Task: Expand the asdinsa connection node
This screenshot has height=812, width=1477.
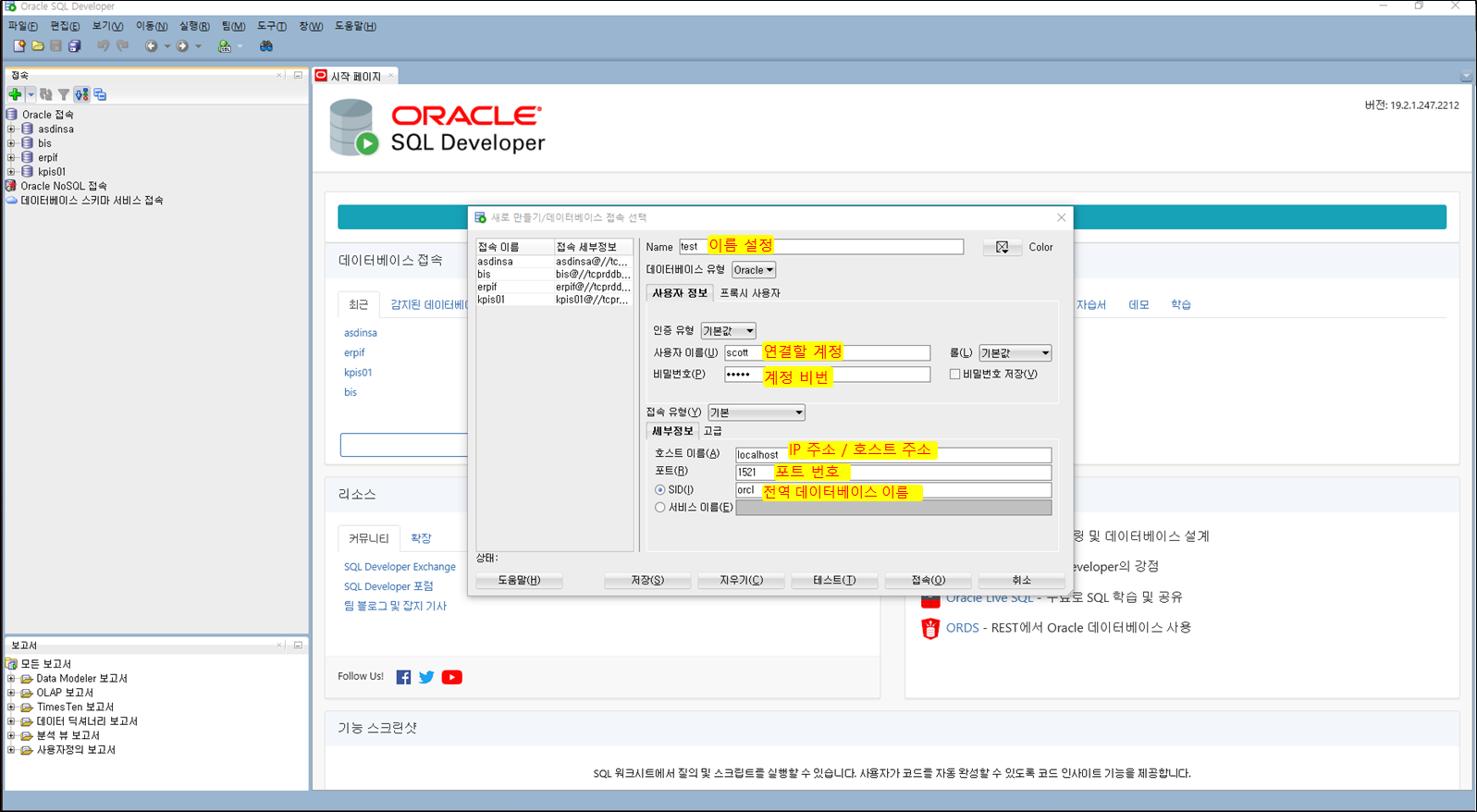Action: coord(11,129)
